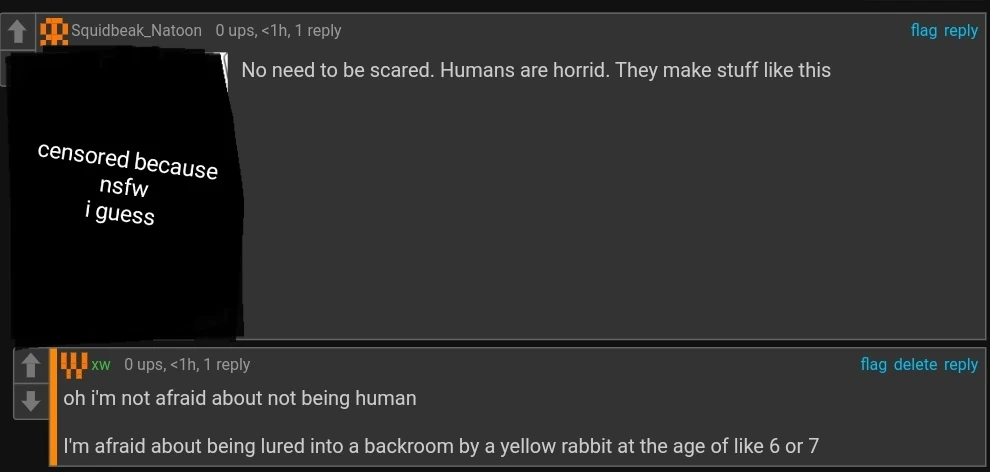
Task: Downvote the xw reply comment
Action: [30, 400]
